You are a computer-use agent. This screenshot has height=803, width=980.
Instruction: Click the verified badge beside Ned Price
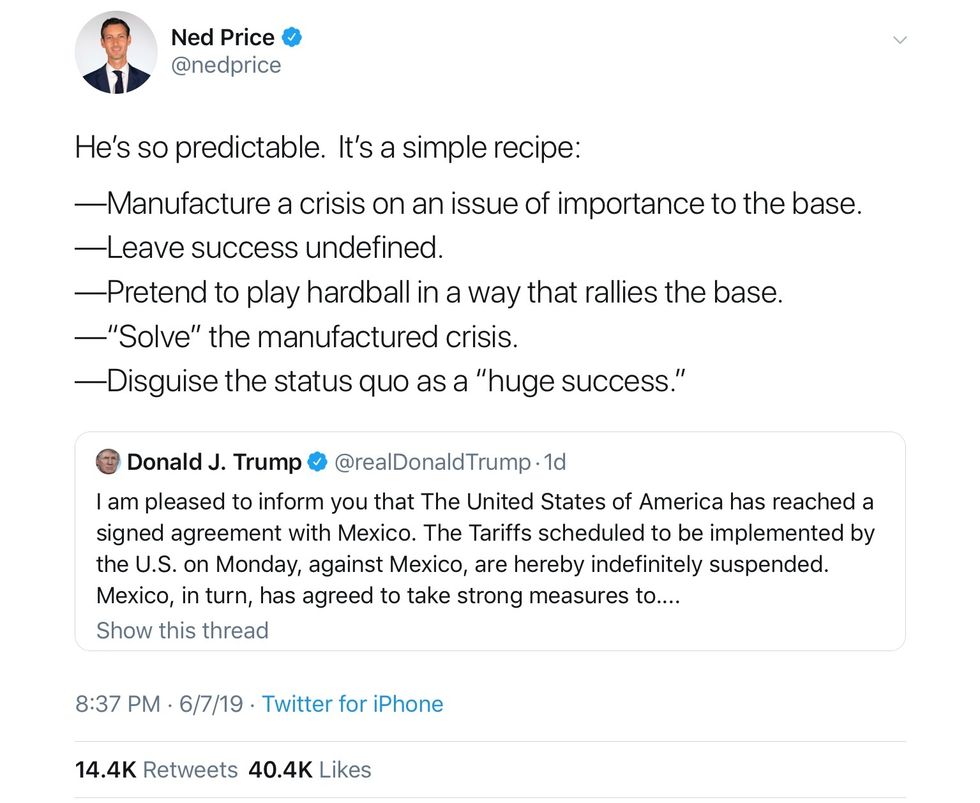(x=292, y=38)
